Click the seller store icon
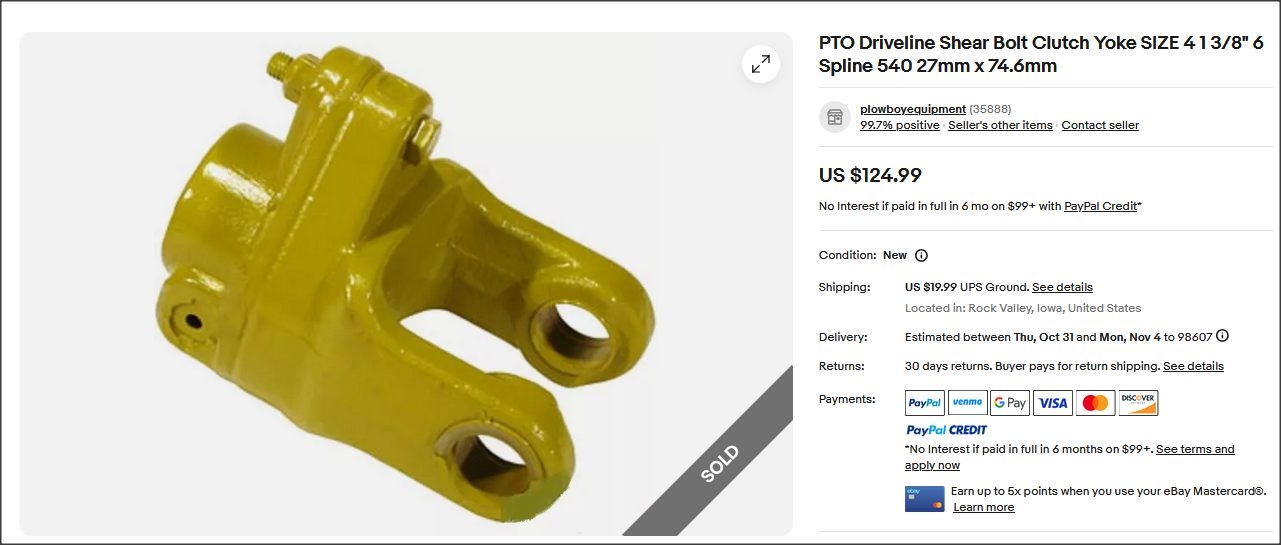1281x545 pixels. click(x=835, y=117)
